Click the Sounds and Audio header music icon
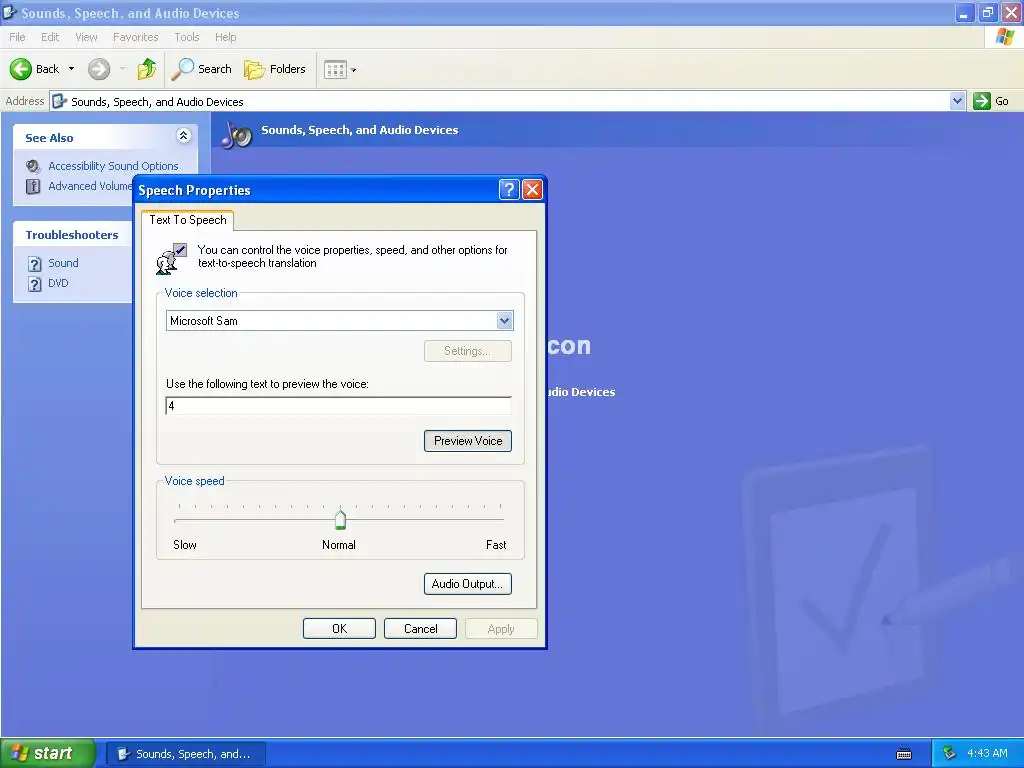Screen dimensions: 1024x768 (236, 134)
